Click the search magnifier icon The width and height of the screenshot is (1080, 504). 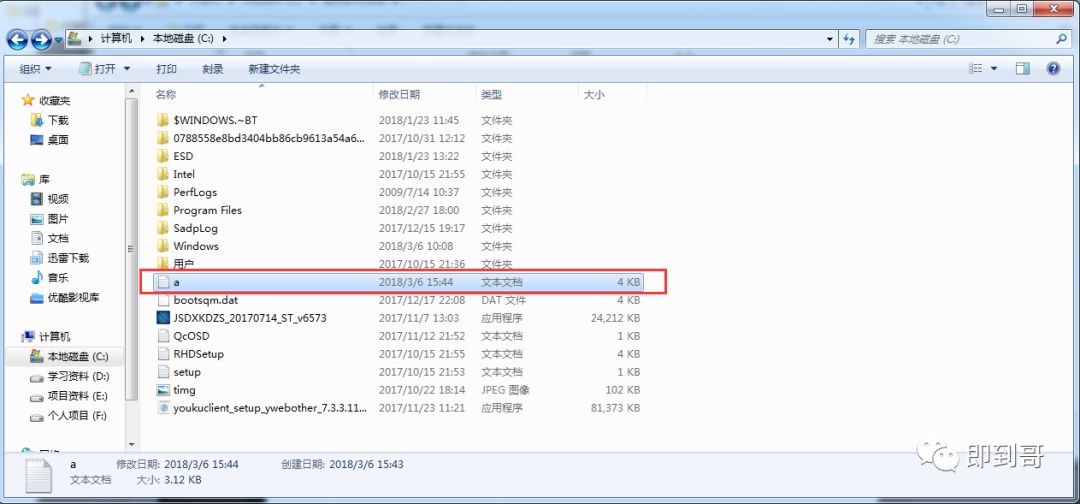pos(1061,39)
